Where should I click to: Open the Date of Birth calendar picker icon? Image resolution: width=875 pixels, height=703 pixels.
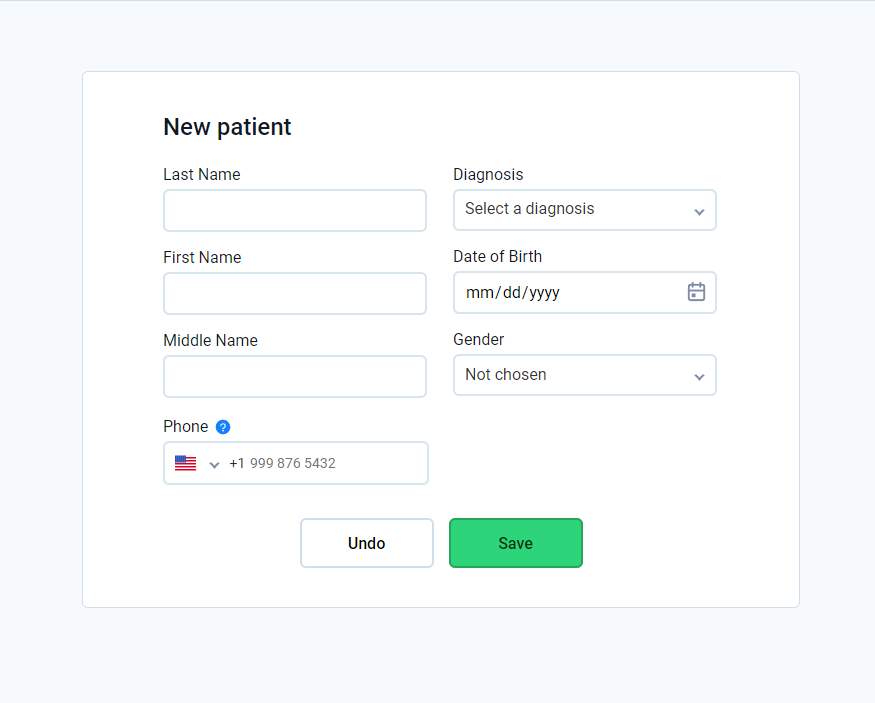click(696, 292)
